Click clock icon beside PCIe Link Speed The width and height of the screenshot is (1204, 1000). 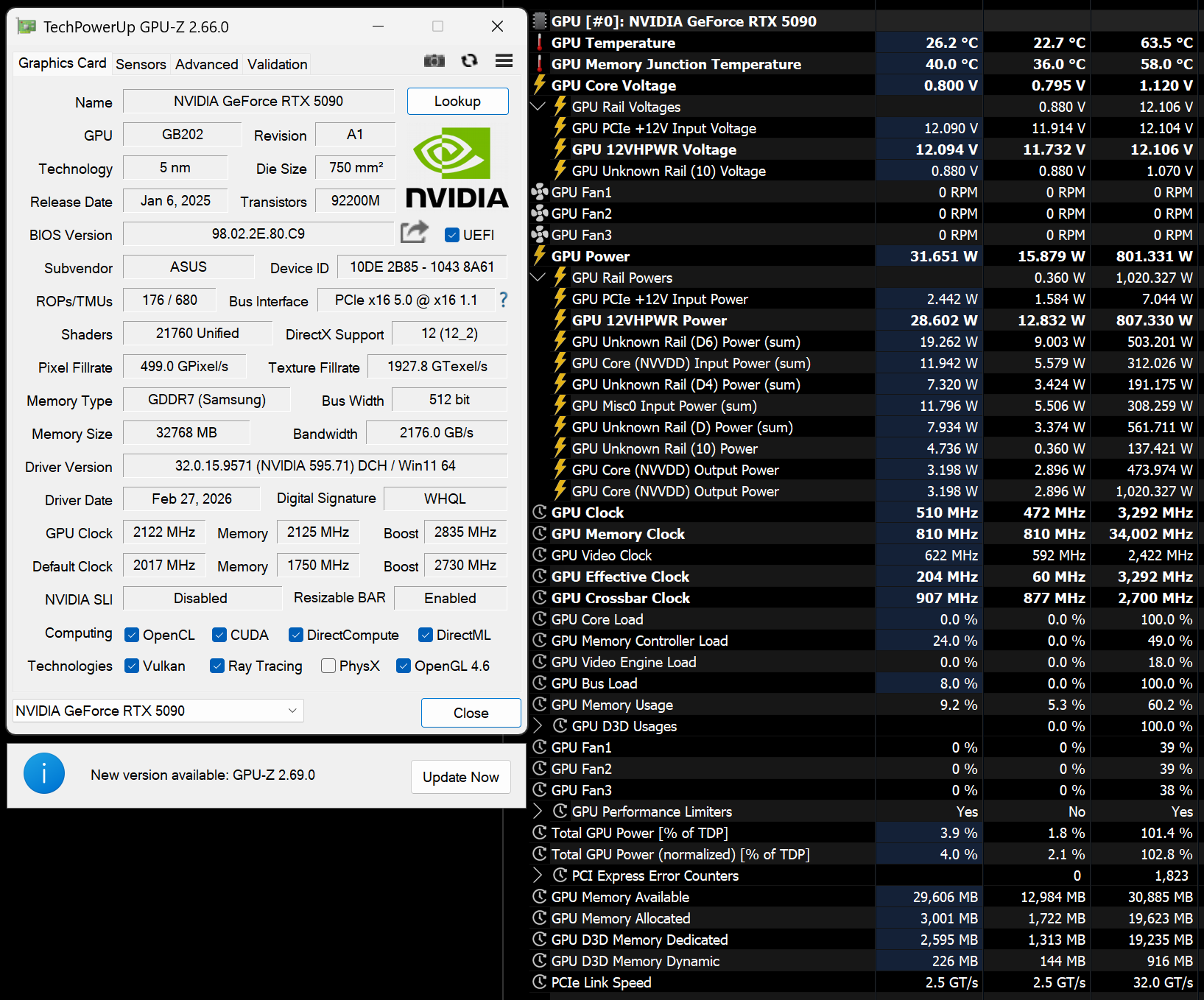[540, 982]
